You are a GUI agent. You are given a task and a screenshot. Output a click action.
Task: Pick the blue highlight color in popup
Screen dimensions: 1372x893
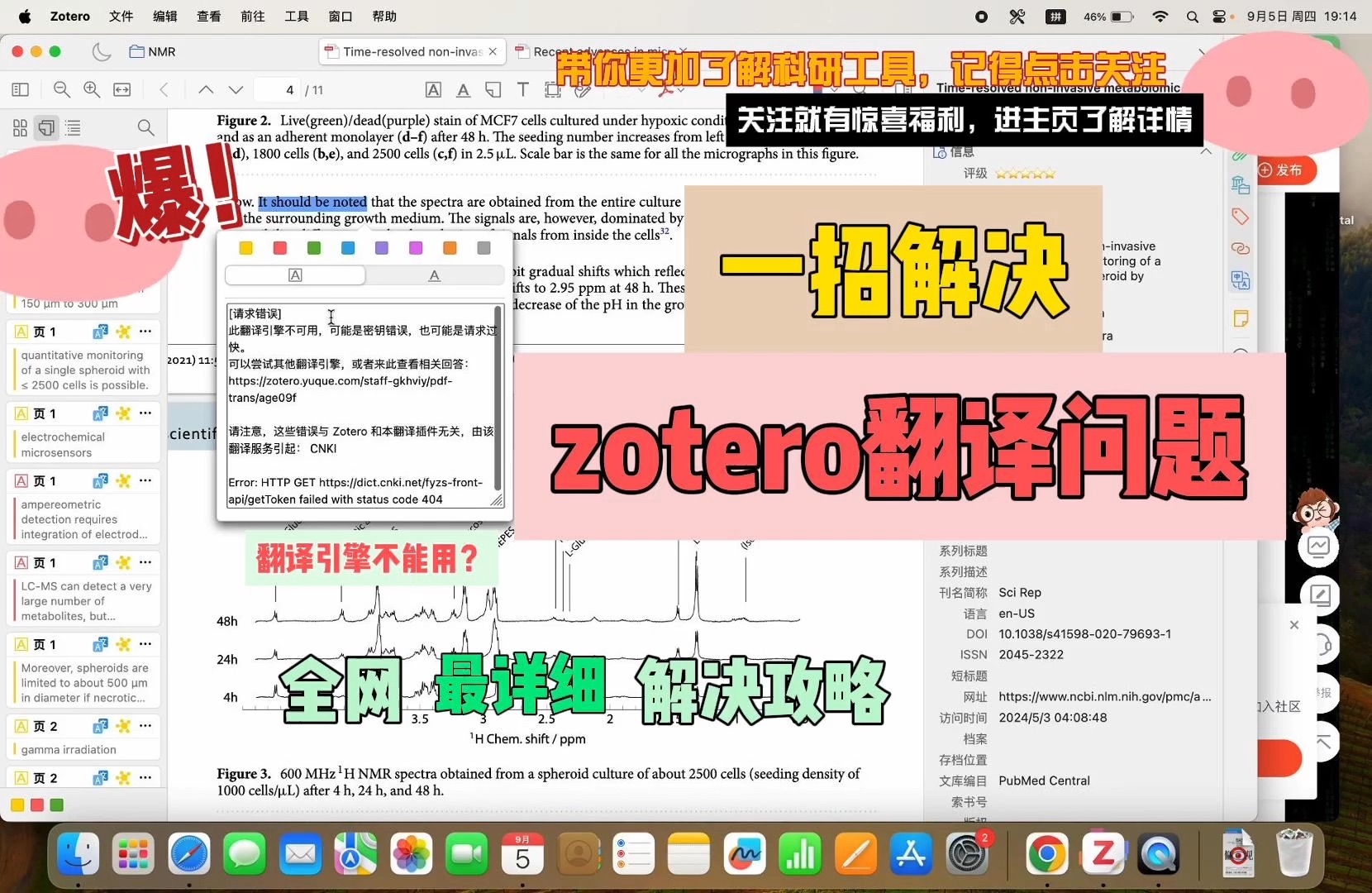point(348,248)
